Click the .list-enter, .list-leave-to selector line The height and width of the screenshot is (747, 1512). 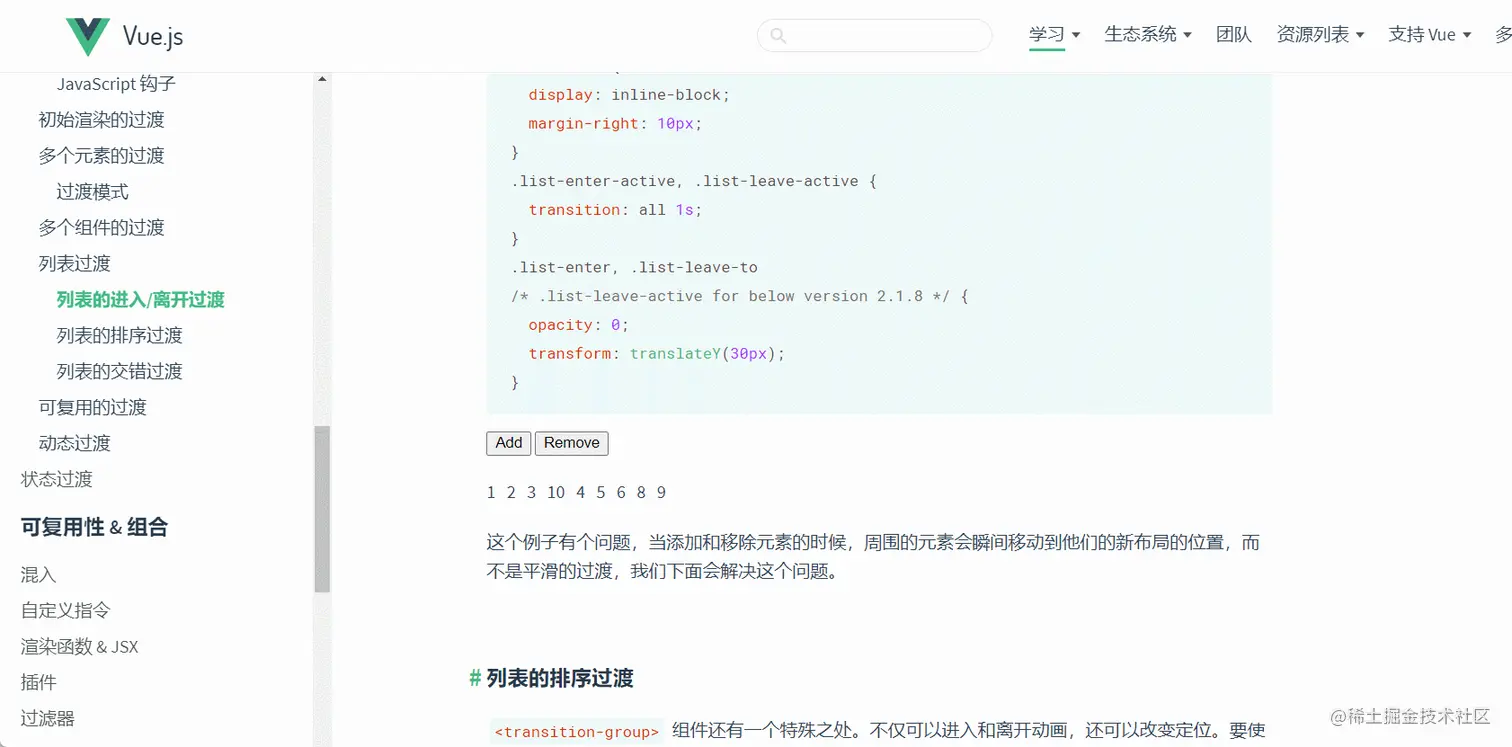pyautogui.click(x=634, y=268)
